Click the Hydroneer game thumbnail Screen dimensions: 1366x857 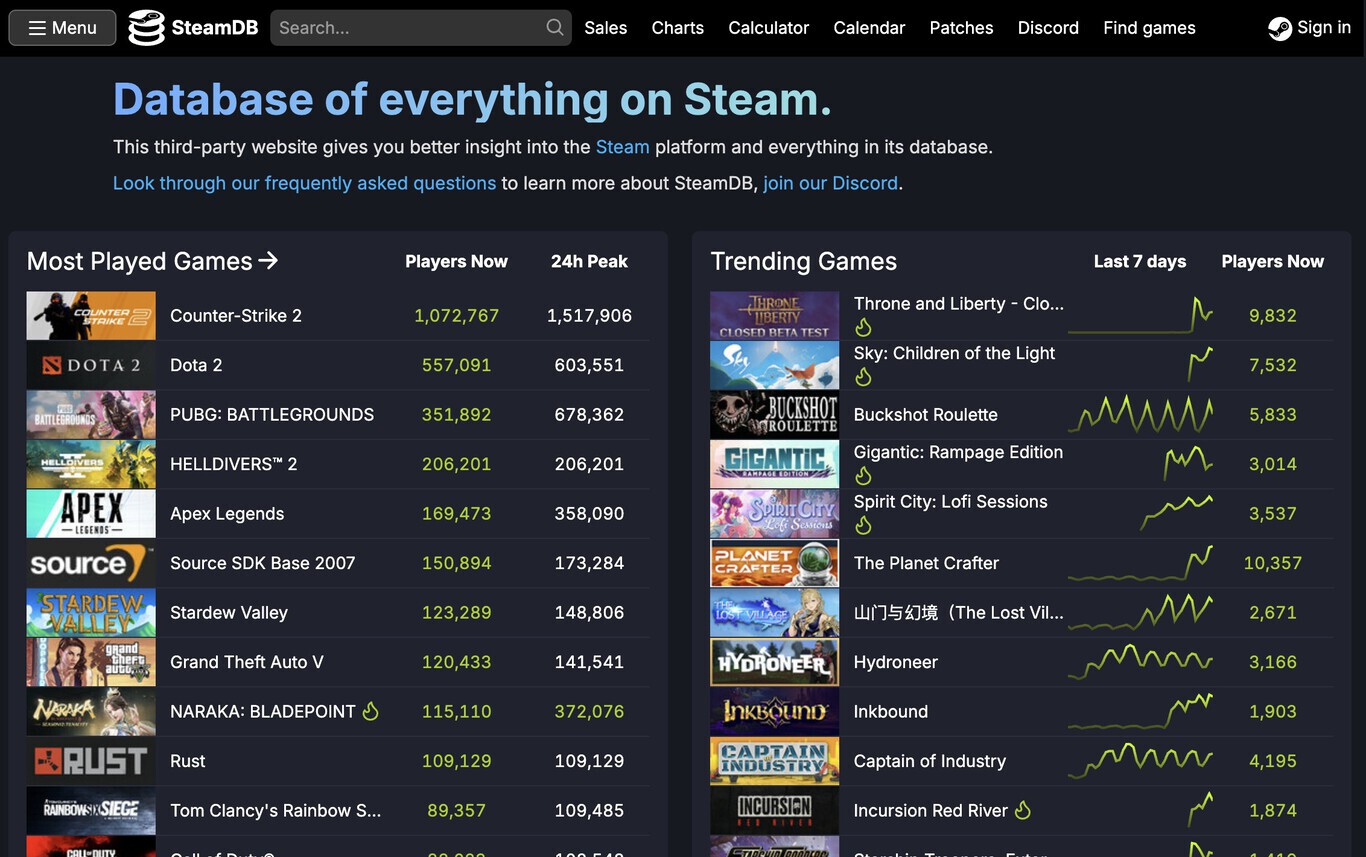tap(775, 662)
